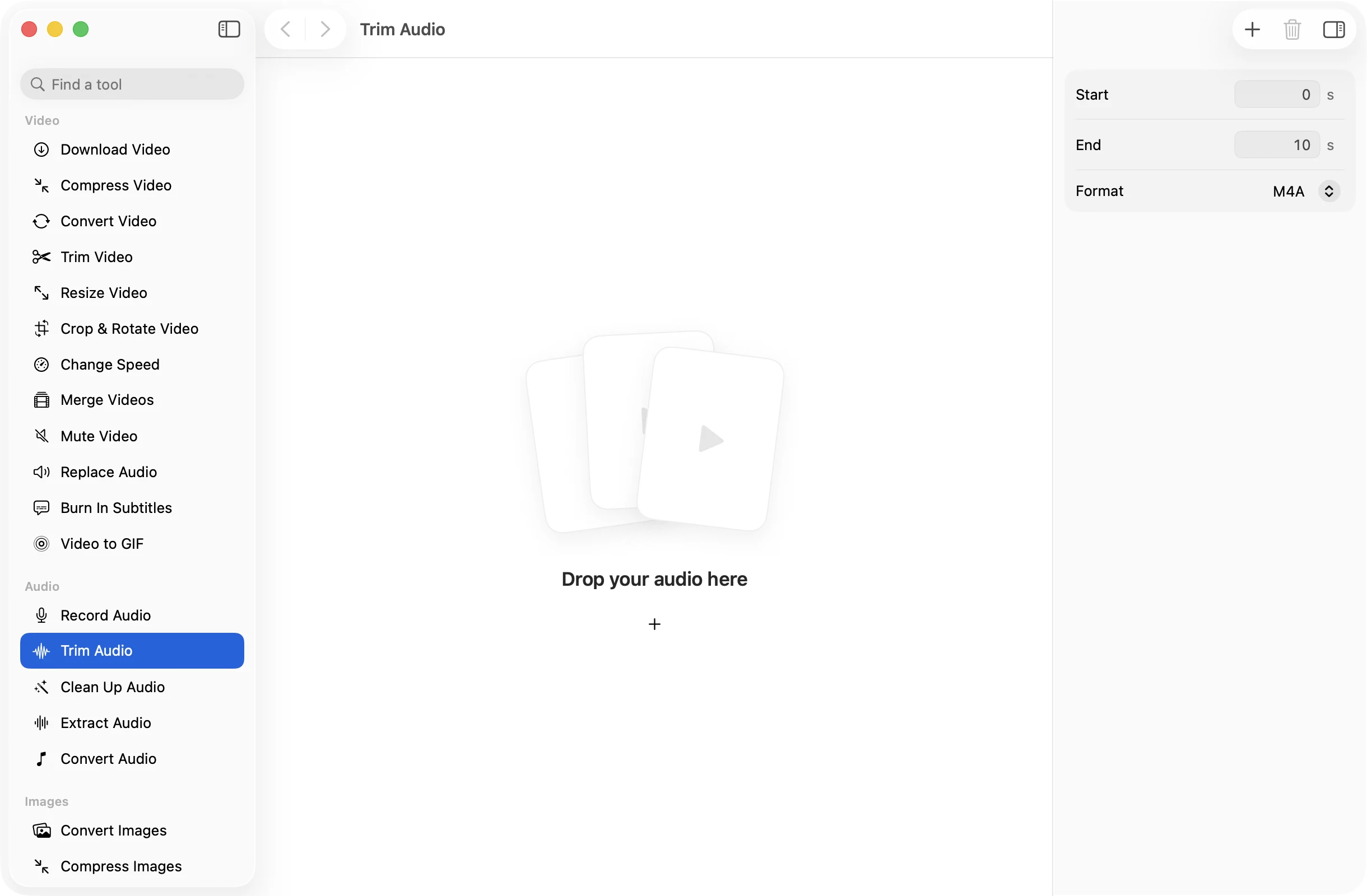Open the Download Video tool

[x=132, y=149]
